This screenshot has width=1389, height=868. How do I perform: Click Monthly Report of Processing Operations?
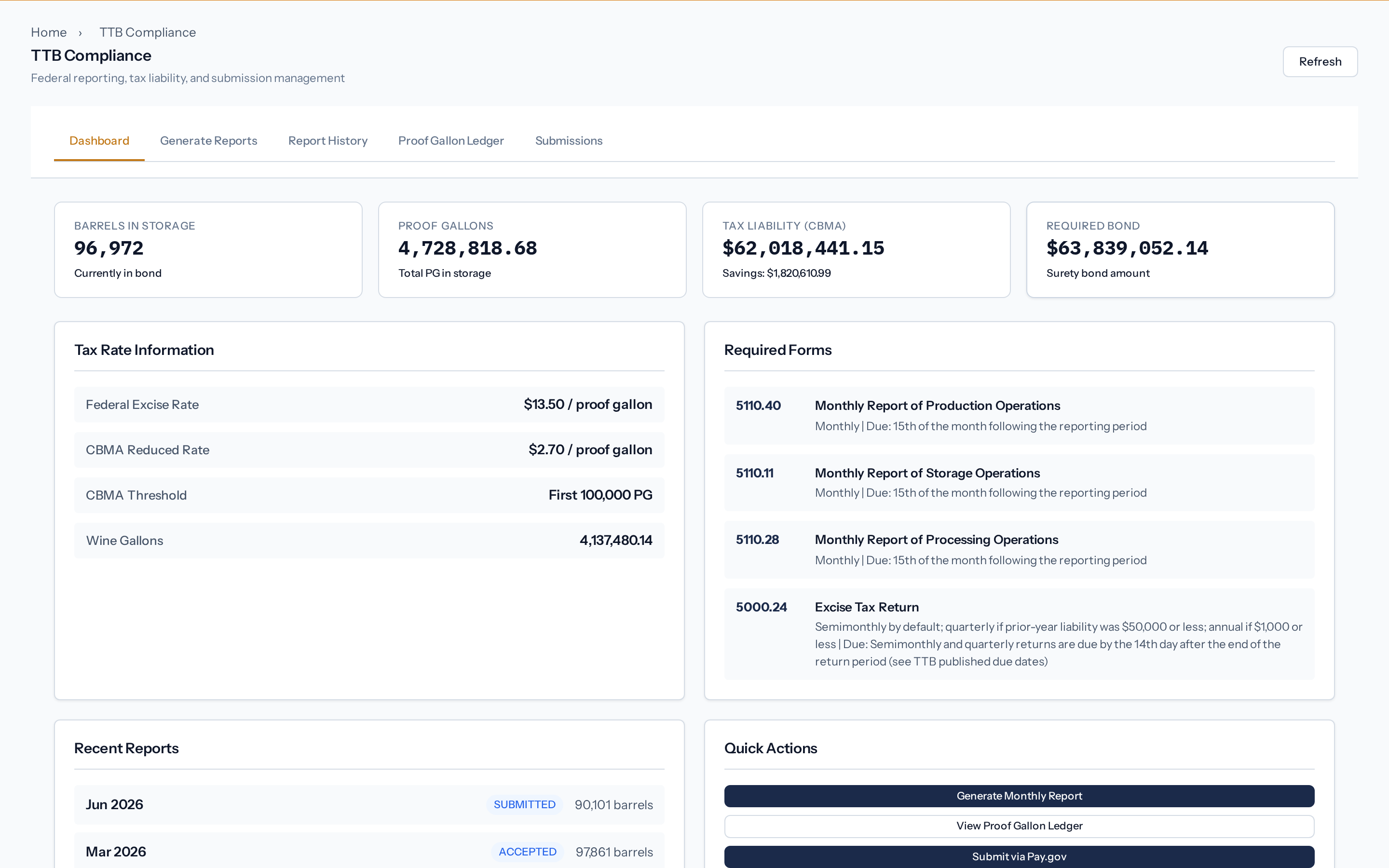[937, 540]
